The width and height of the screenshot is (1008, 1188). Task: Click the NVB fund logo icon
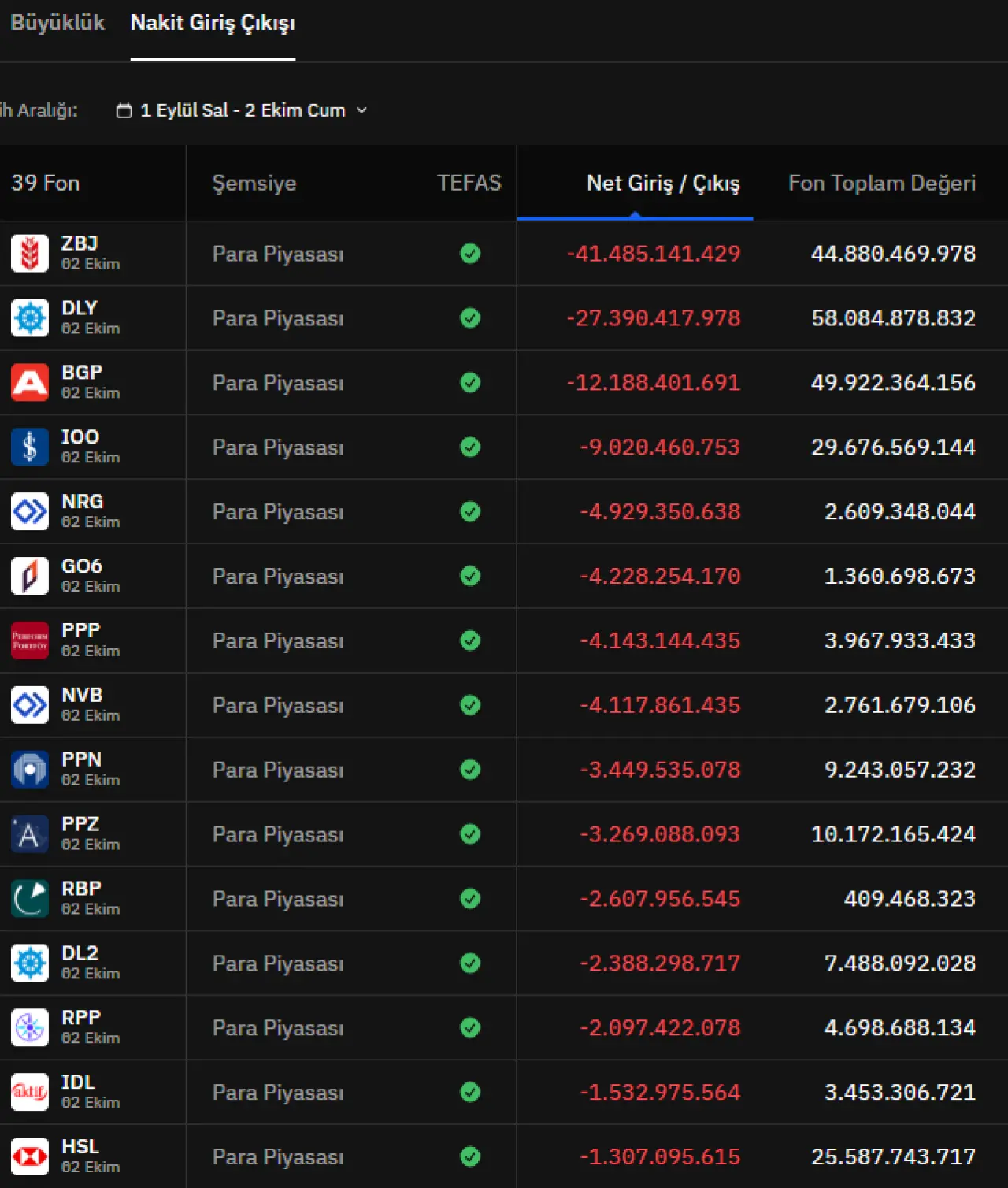[30, 705]
